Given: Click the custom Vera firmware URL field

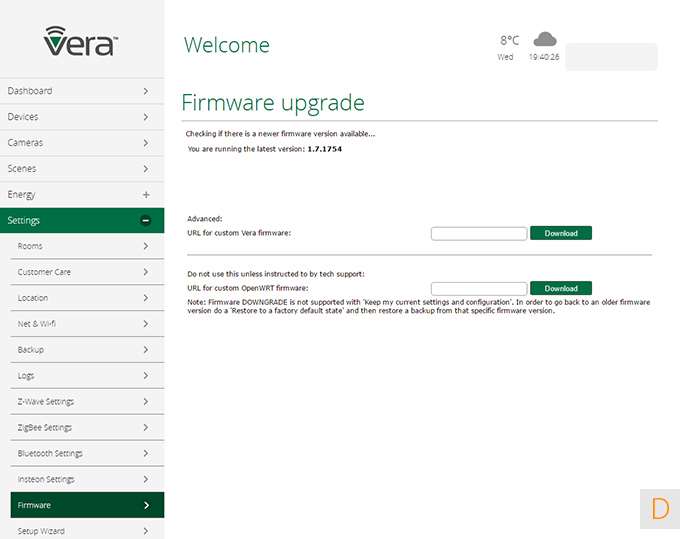Looking at the screenshot, I should pyautogui.click(x=478, y=233).
